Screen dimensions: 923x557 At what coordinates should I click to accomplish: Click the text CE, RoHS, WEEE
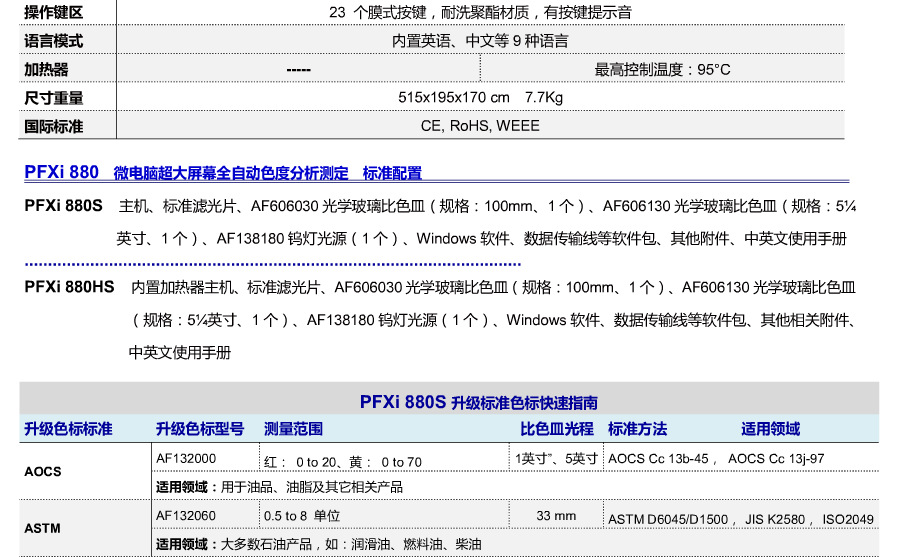[480, 125]
